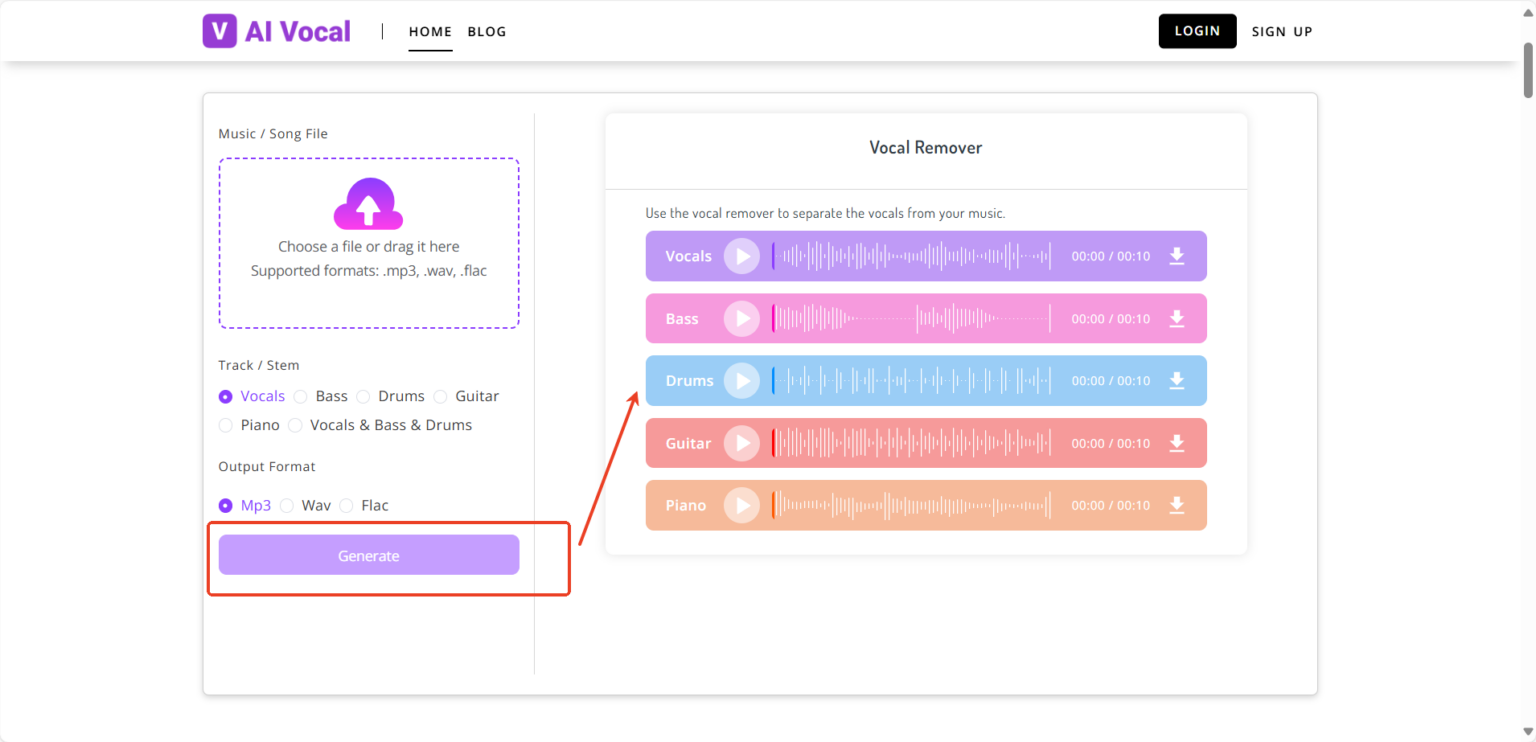Select Vocals & Bass & Drums option
1536x742 pixels.
(x=296, y=426)
